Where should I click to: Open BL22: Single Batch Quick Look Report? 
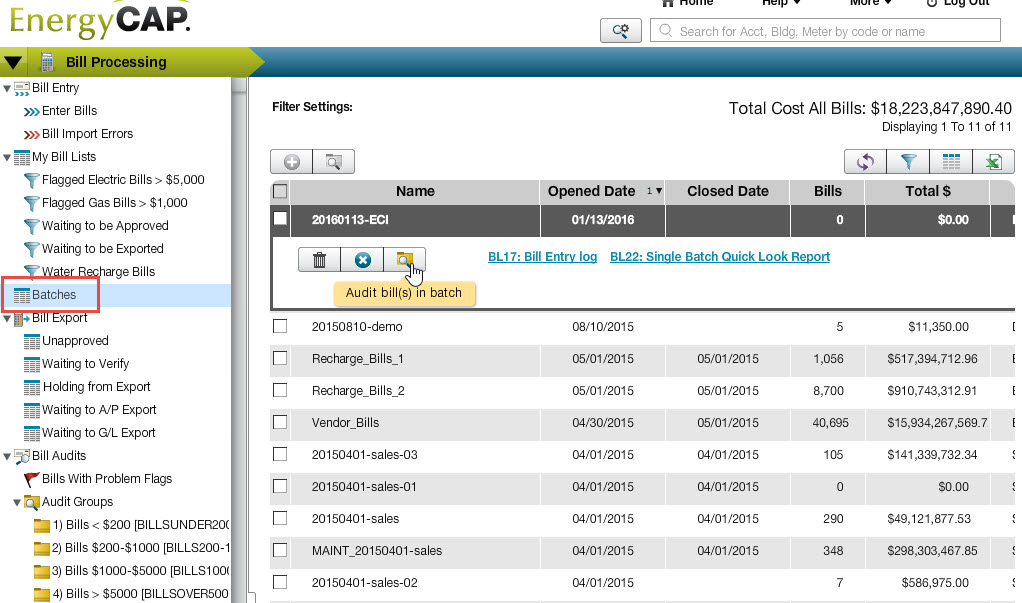coord(719,257)
